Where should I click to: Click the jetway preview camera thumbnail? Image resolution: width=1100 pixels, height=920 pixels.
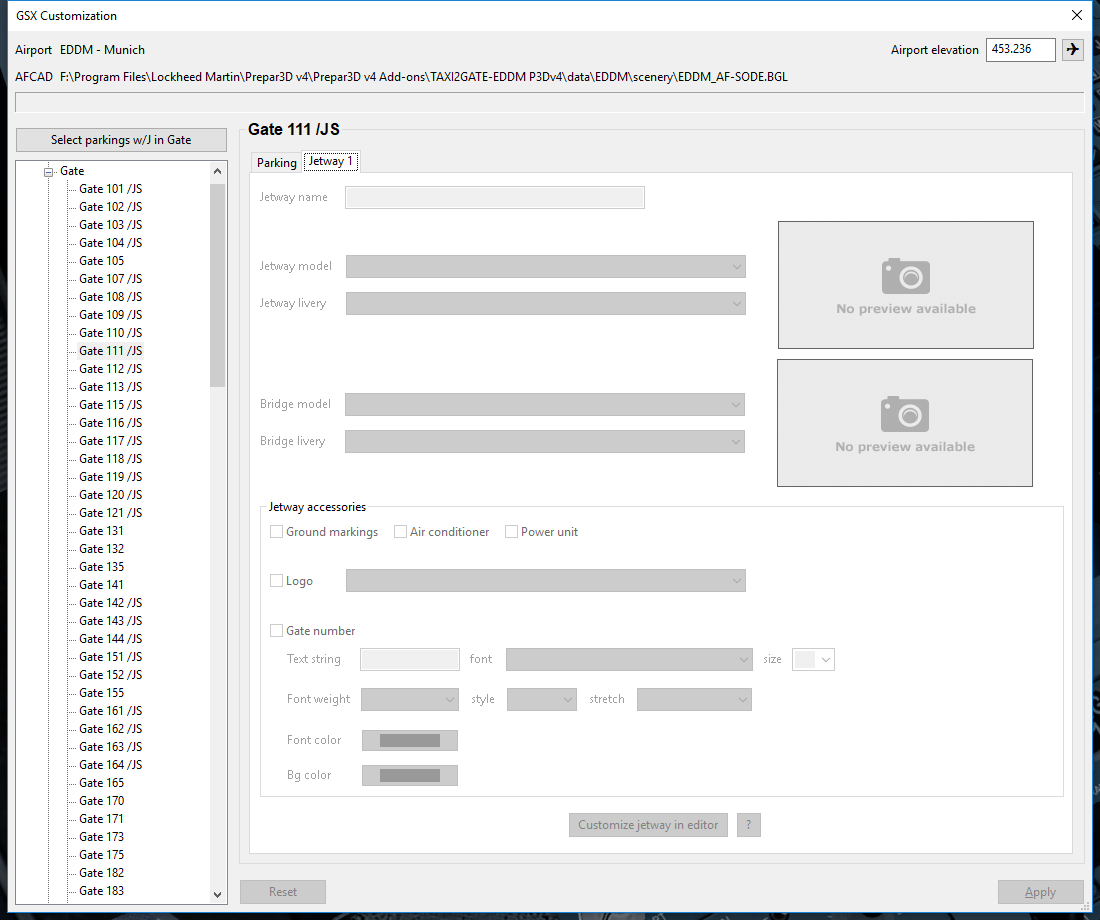(905, 285)
